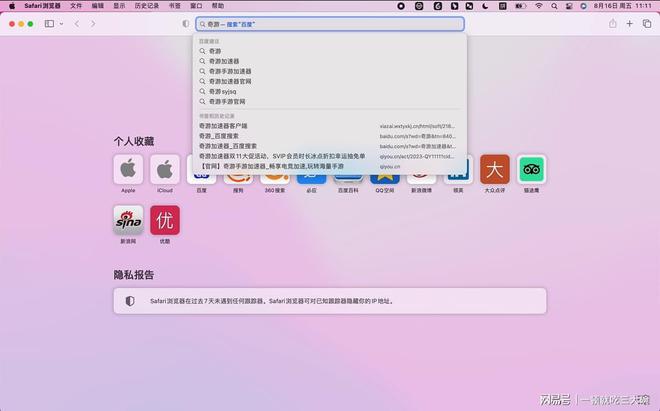660x411 pixels.
Task: Select search suggestion 奇游加速器官网
Action: (330, 81)
